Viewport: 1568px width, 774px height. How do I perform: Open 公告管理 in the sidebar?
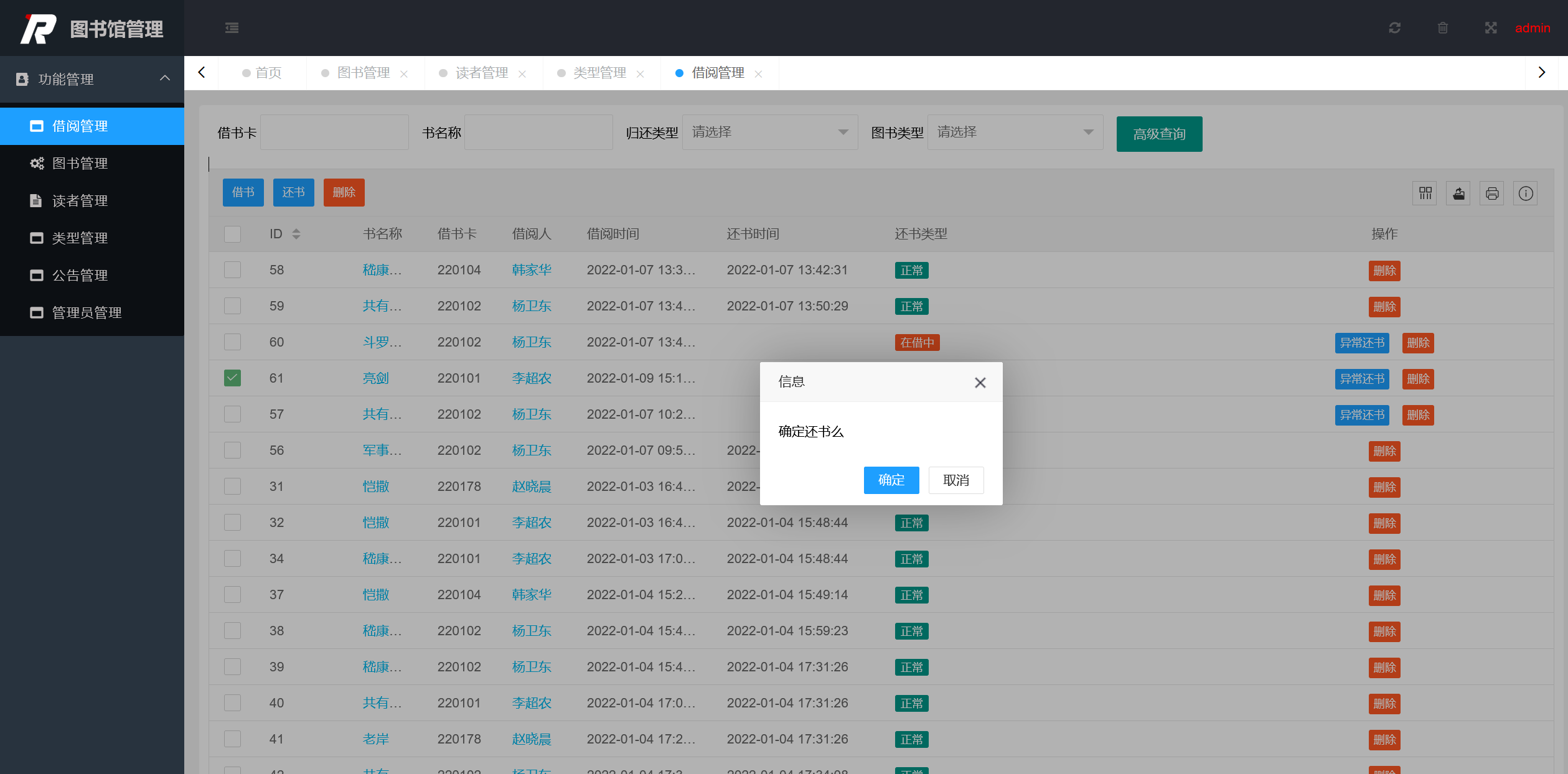click(80, 275)
